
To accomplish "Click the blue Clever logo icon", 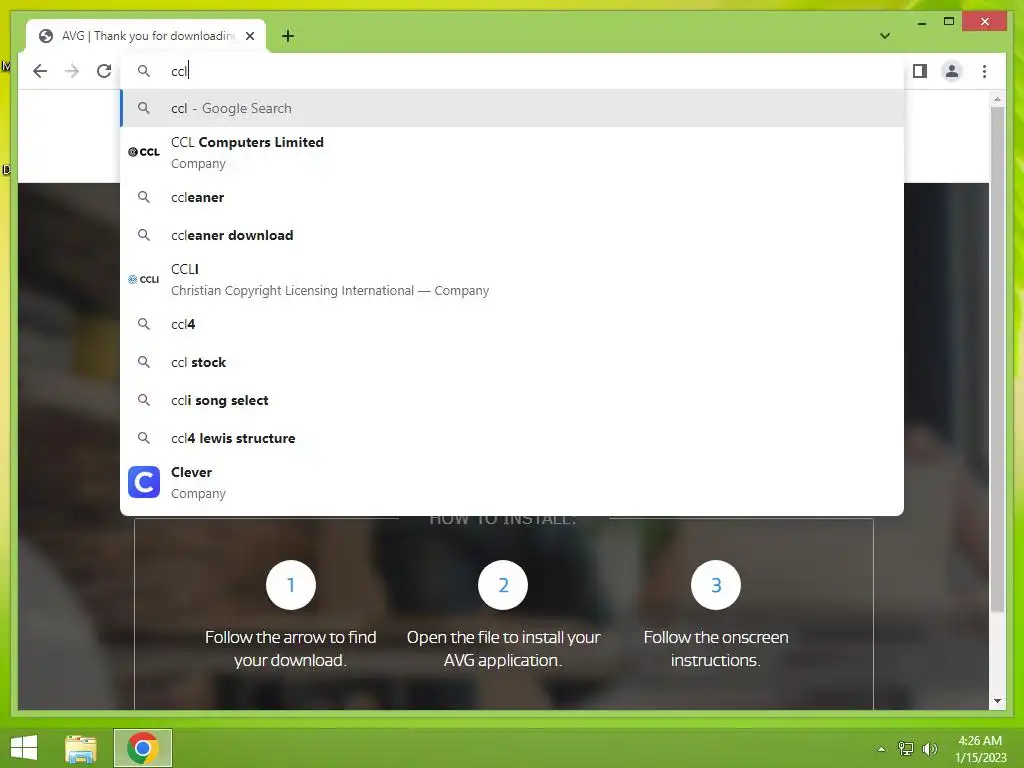I will (144, 482).
